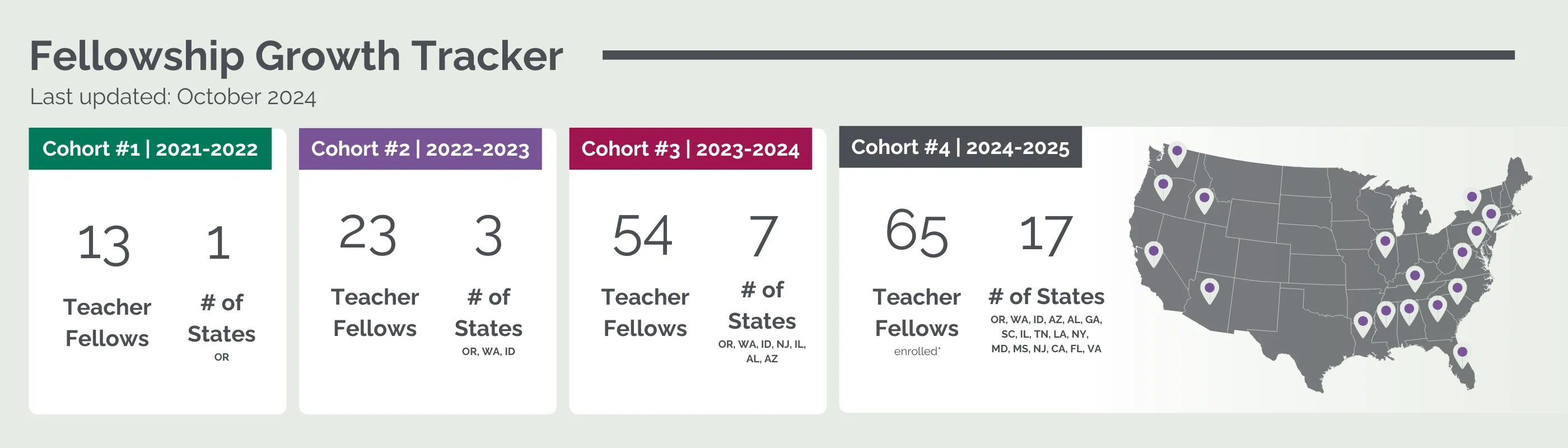Image resolution: width=1568 pixels, height=448 pixels.
Task: Open the Cohort #4 | 2024-2025 header
Action: 960,147
